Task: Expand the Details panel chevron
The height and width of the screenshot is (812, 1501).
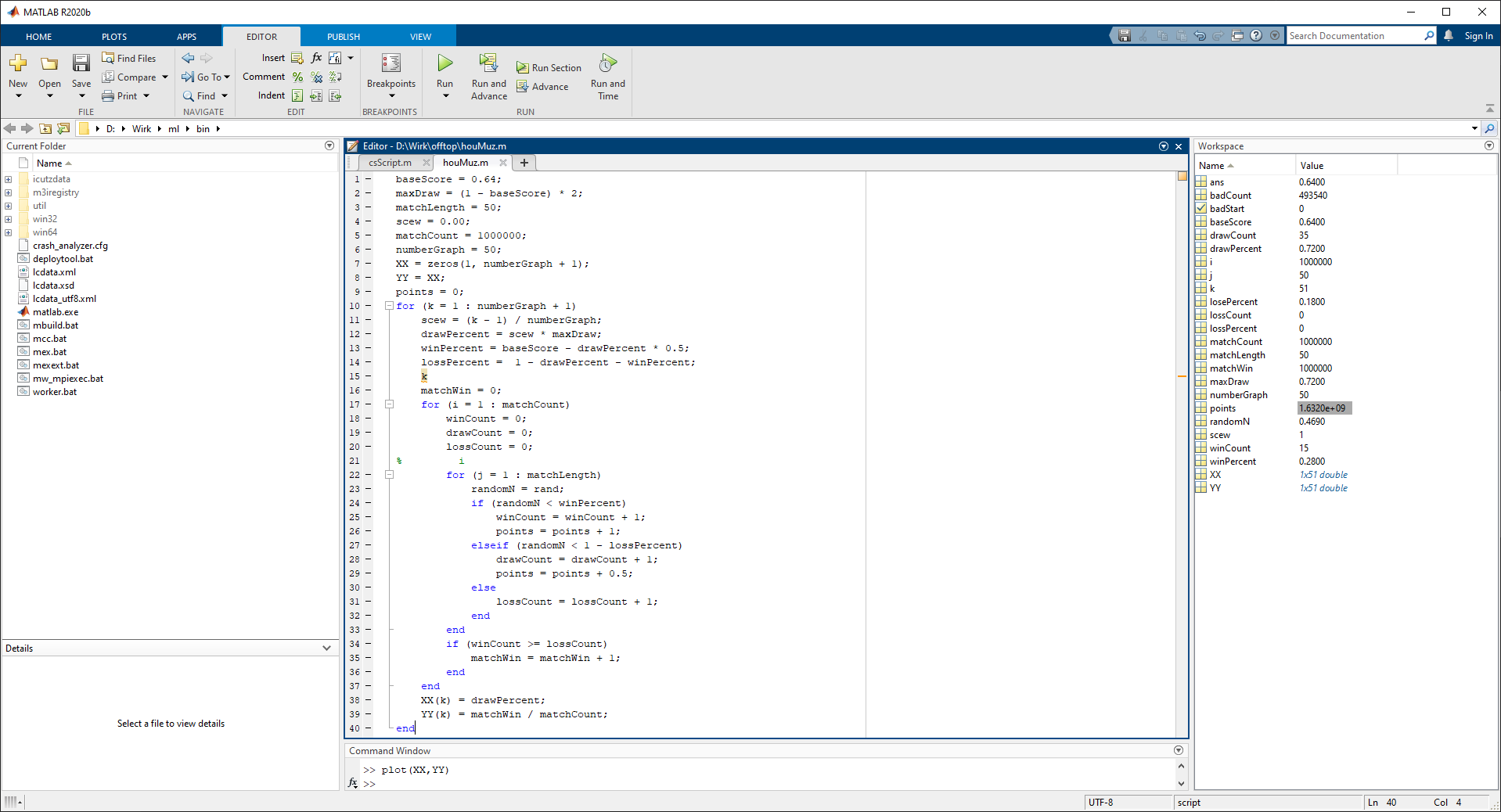Action: (x=326, y=649)
